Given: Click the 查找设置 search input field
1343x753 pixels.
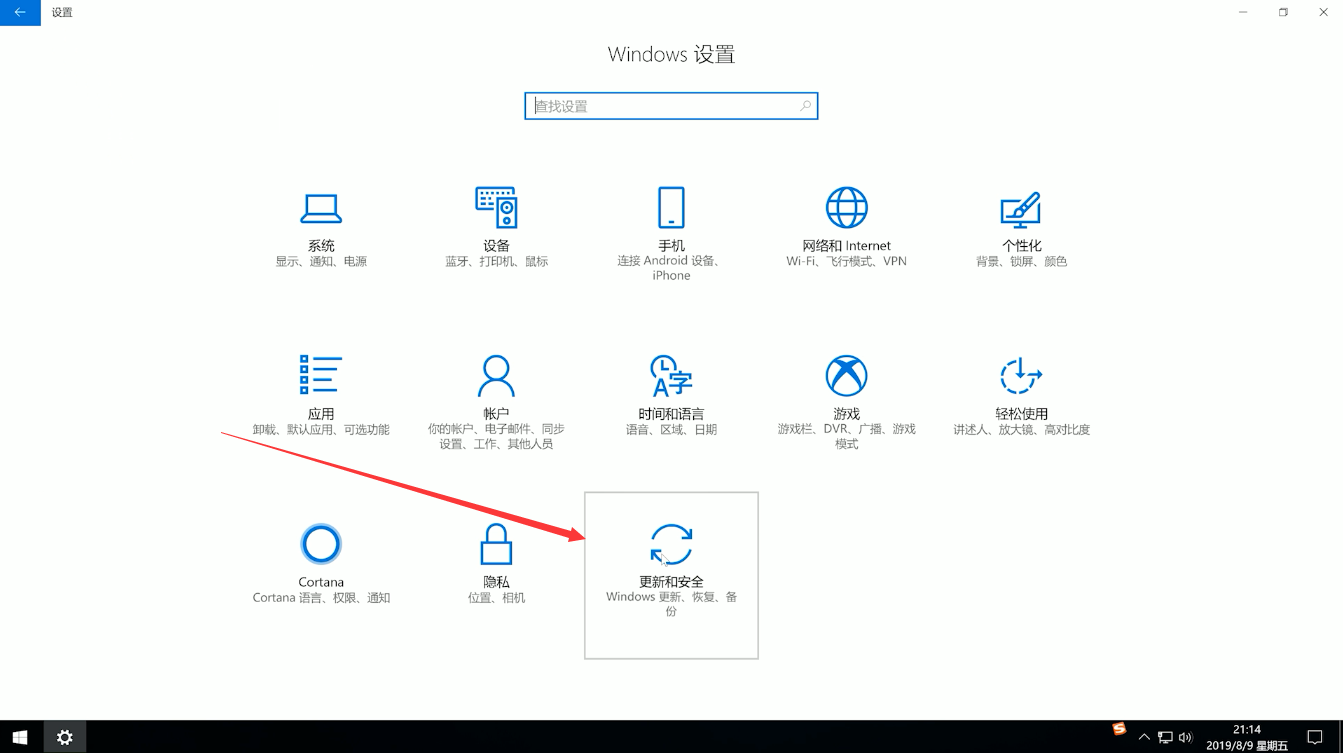Looking at the screenshot, I should click(x=671, y=106).
